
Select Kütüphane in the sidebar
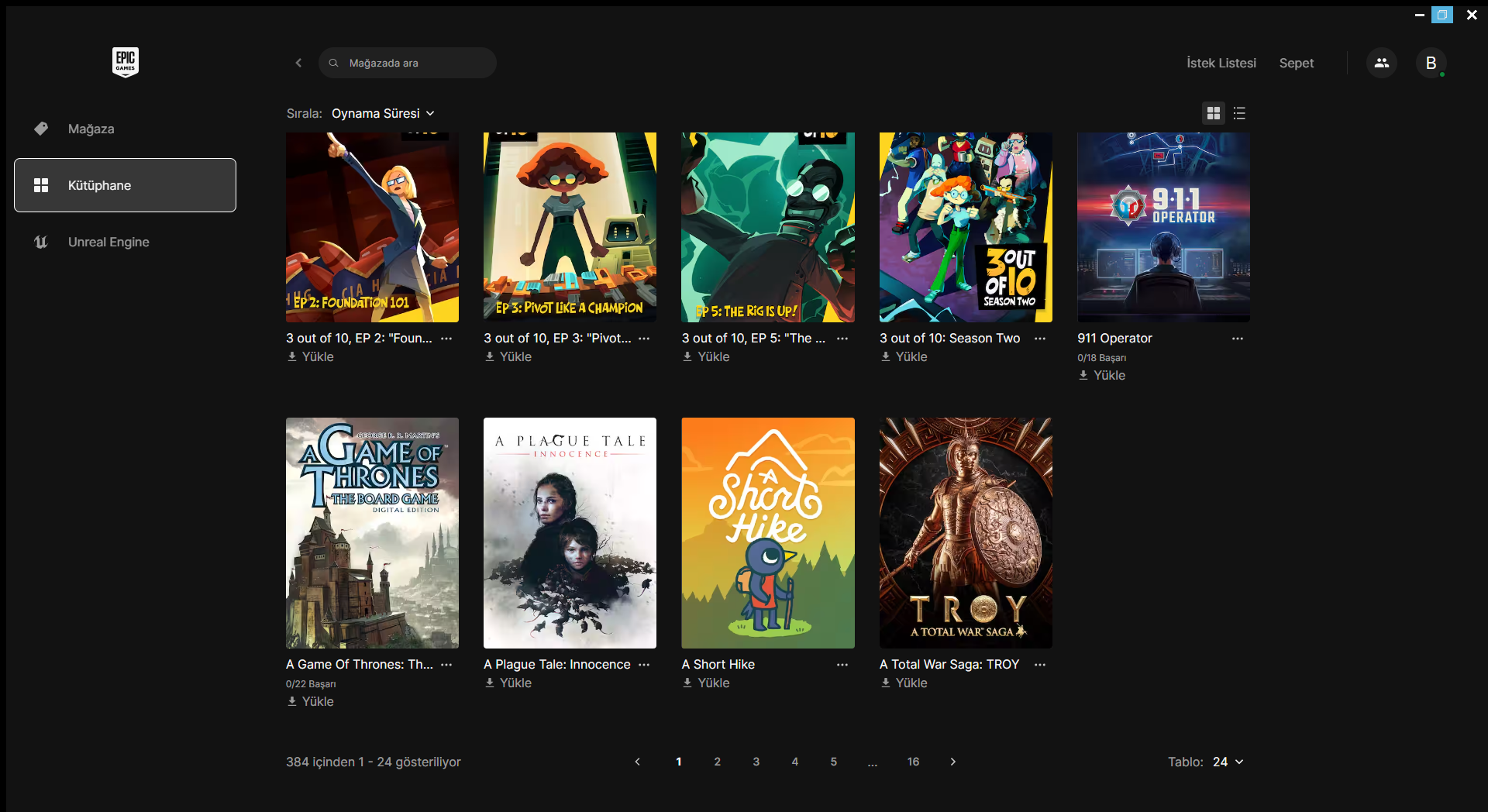point(125,185)
